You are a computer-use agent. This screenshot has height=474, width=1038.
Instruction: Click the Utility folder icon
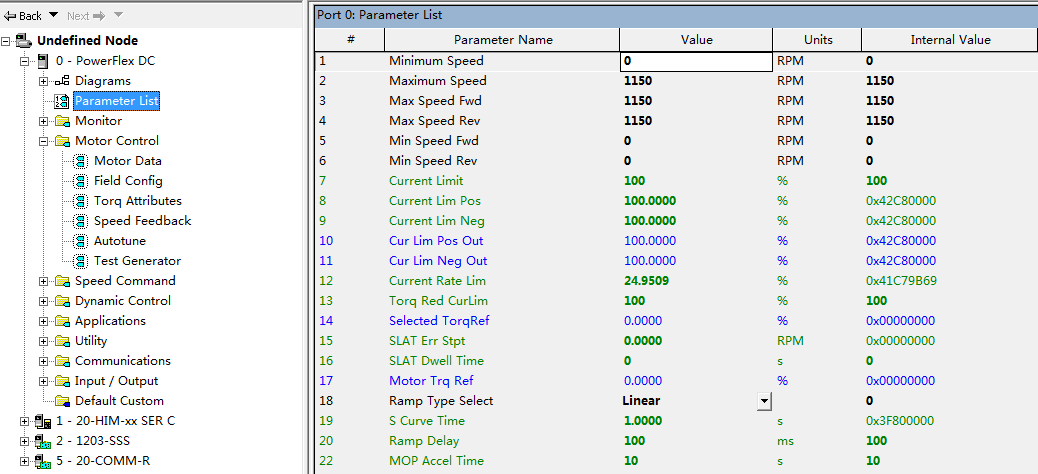[63, 341]
